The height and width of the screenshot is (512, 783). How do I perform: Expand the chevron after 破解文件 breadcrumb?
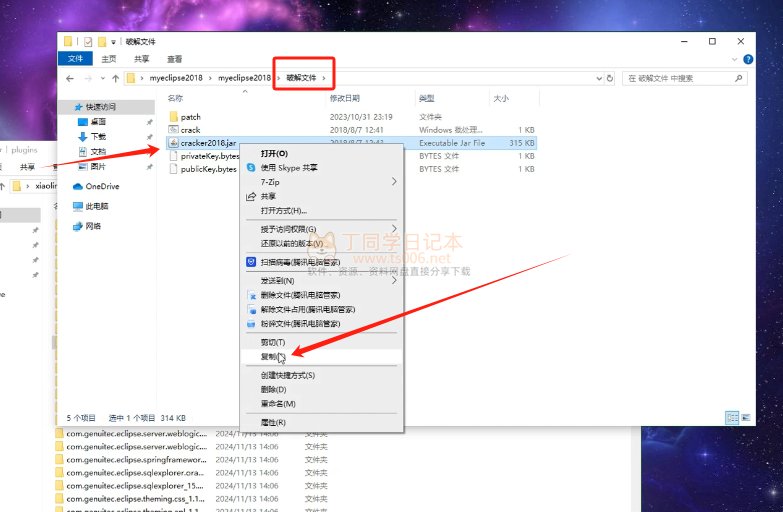pyautogui.click(x=324, y=78)
